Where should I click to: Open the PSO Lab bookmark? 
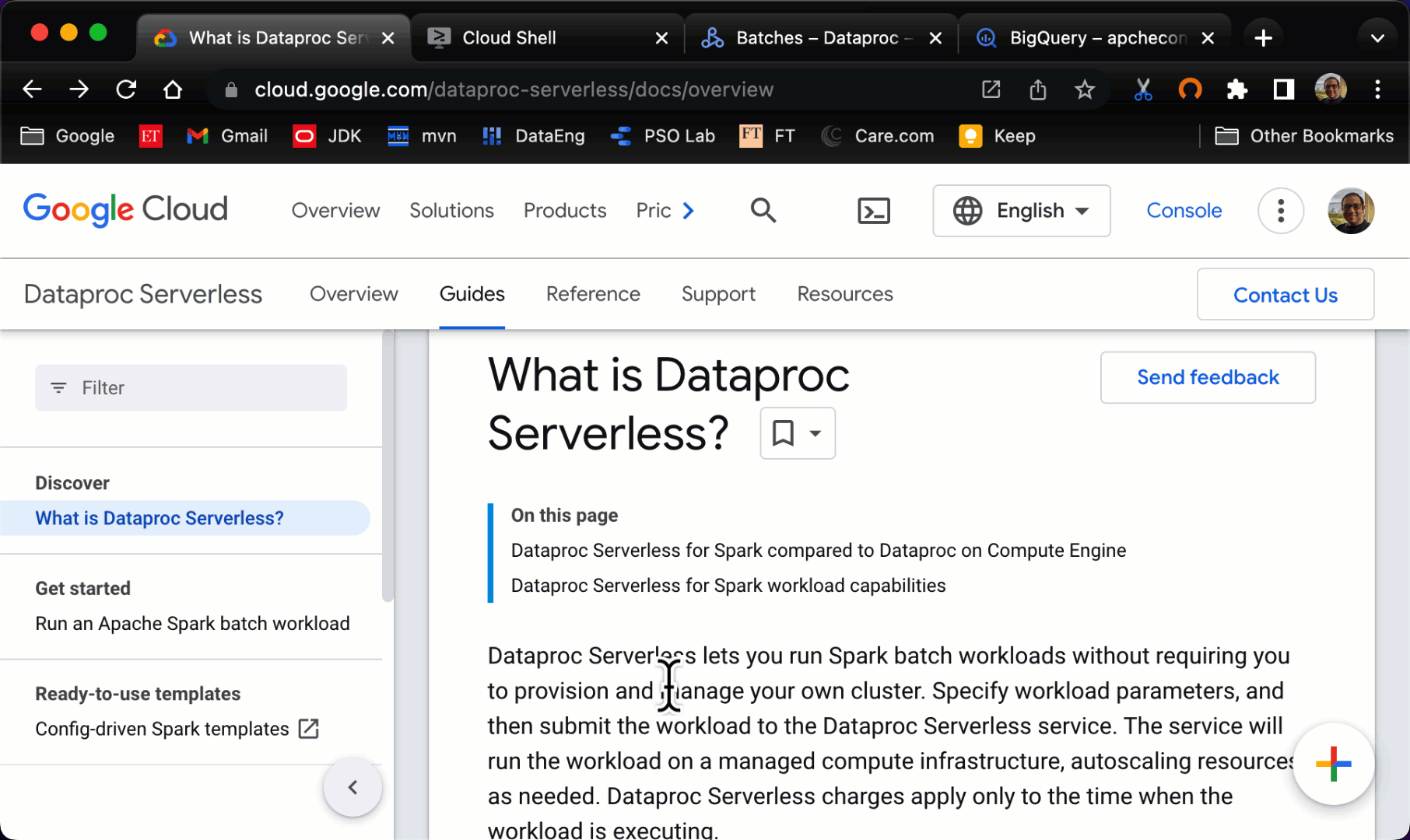662,136
